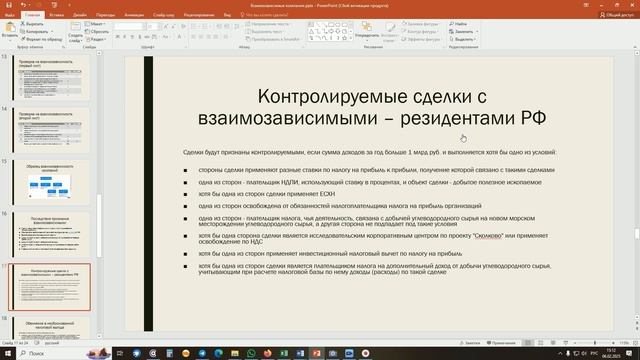Viewport: 640px width, 360px height.
Task: Toggle Bold (Ж) formatting
Action: [x=118, y=37]
